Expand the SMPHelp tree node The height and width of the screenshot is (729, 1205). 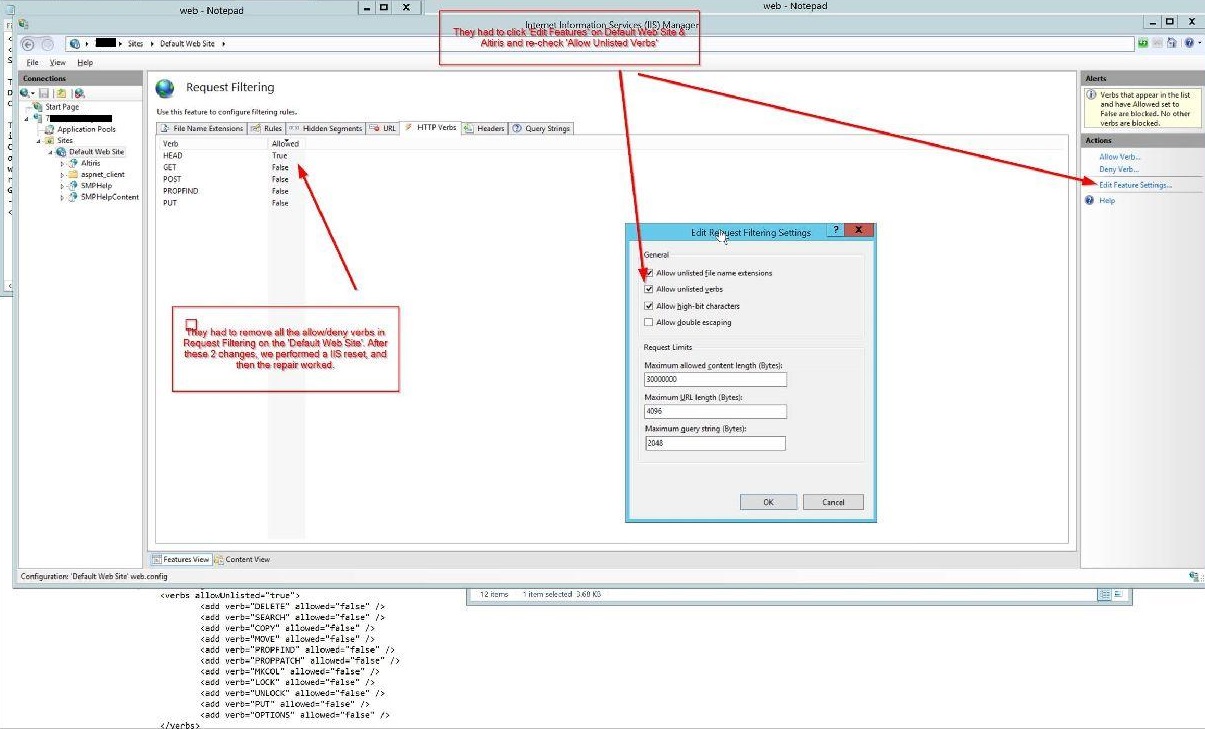62,186
